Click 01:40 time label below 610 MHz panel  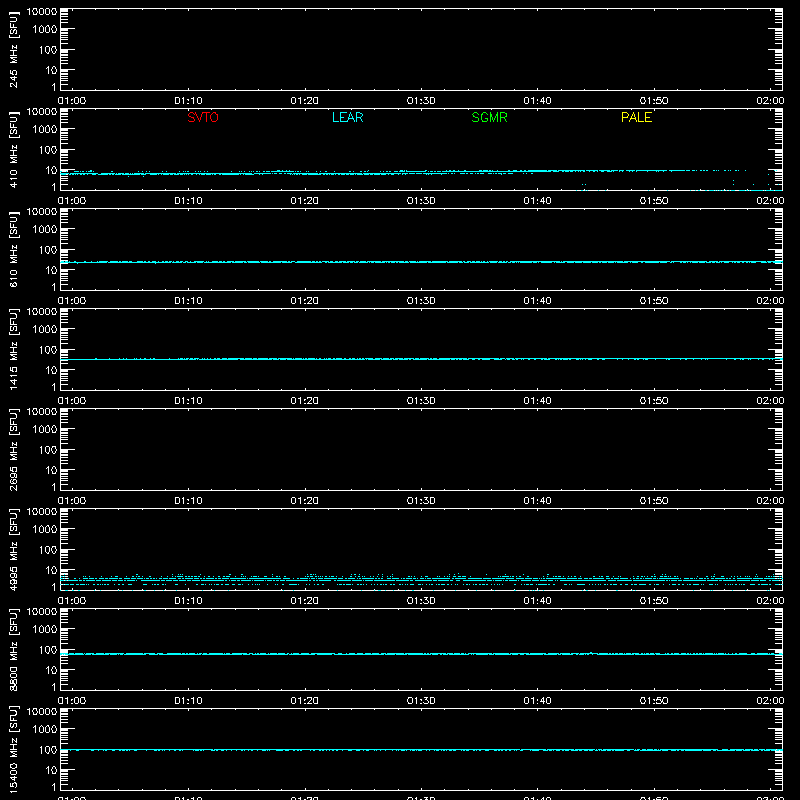537,301
